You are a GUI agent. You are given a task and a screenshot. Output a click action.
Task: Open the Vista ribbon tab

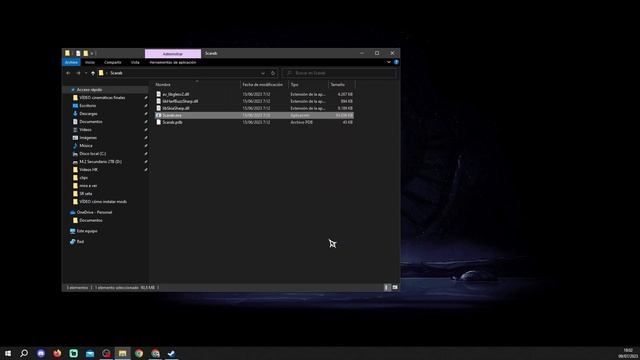pos(135,62)
